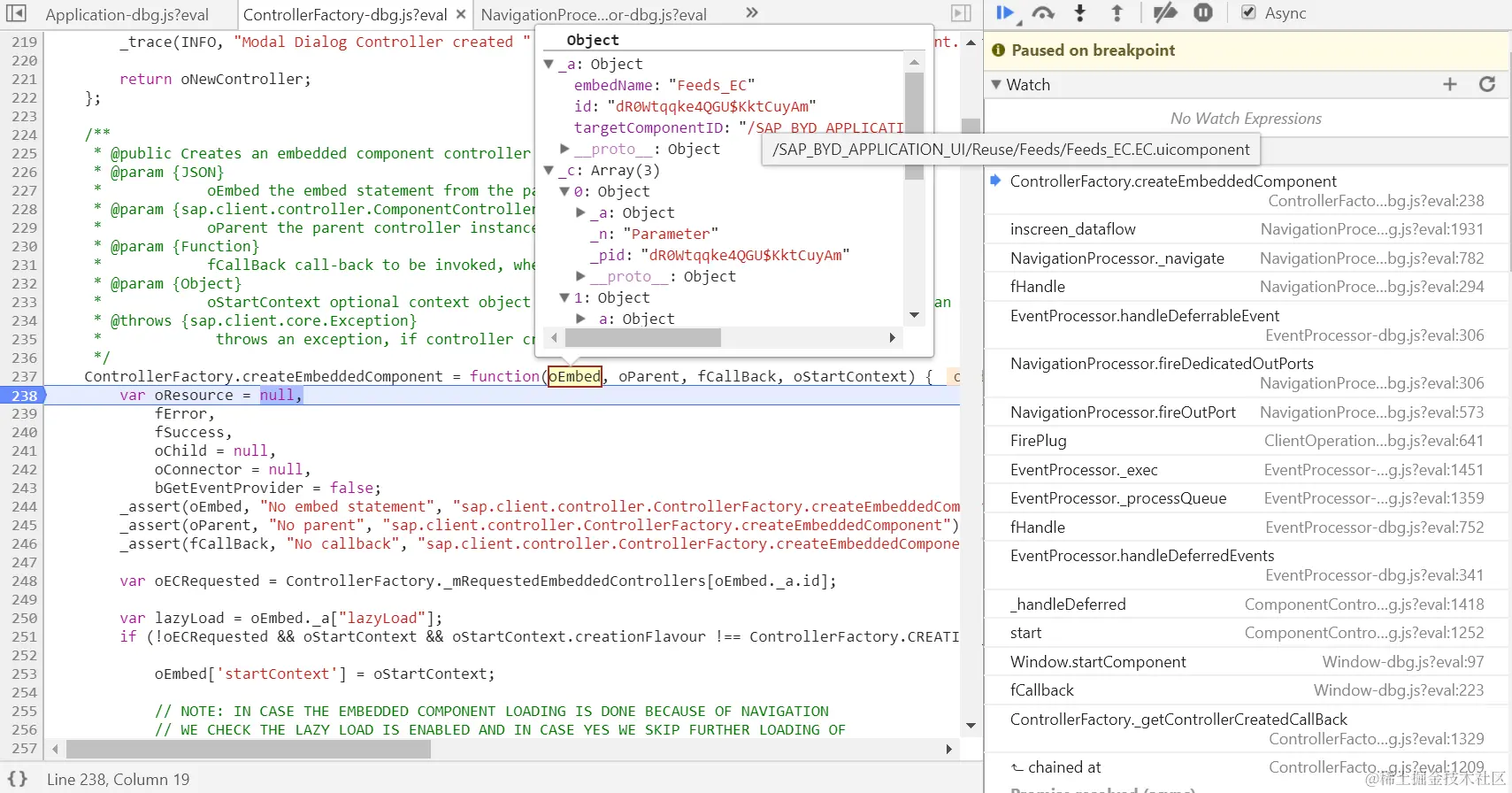
Task: Select NavigationProcessor.fireOutPort frame
Action: coord(1247,412)
